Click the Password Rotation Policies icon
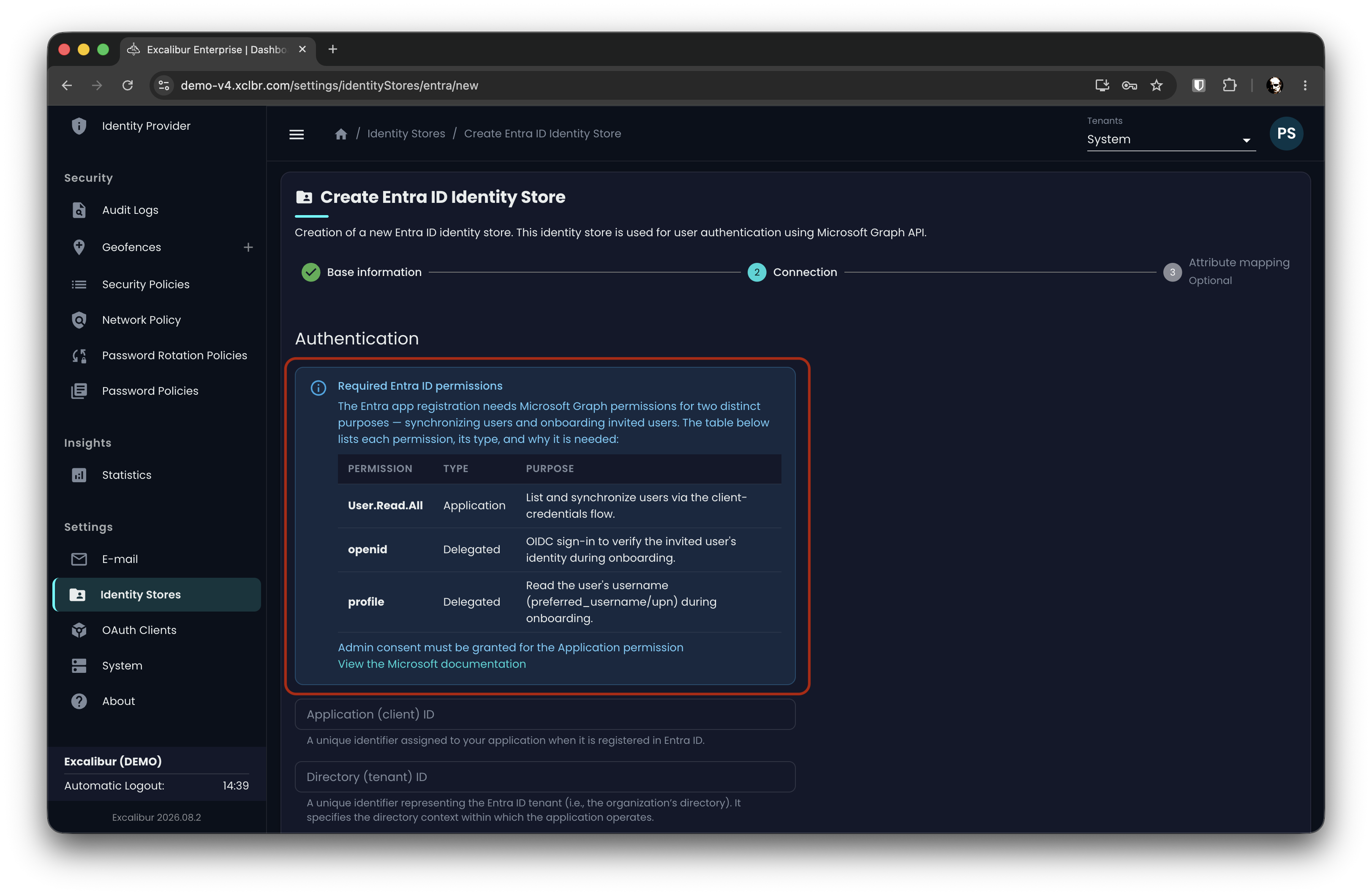This screenshot has width=1372, height=896. pyautogui.click(x=79, y=356)
